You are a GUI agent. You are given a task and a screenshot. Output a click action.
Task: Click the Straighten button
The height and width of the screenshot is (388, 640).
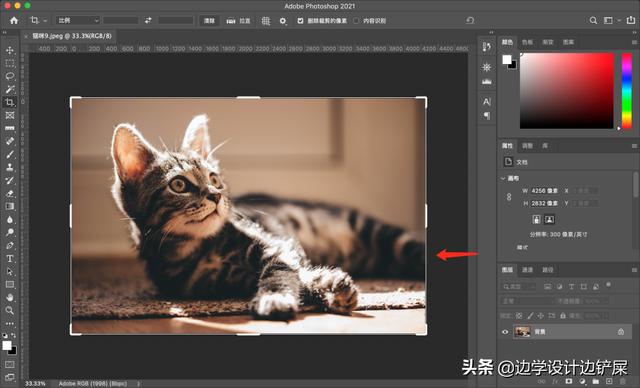(x=238, y=20)
